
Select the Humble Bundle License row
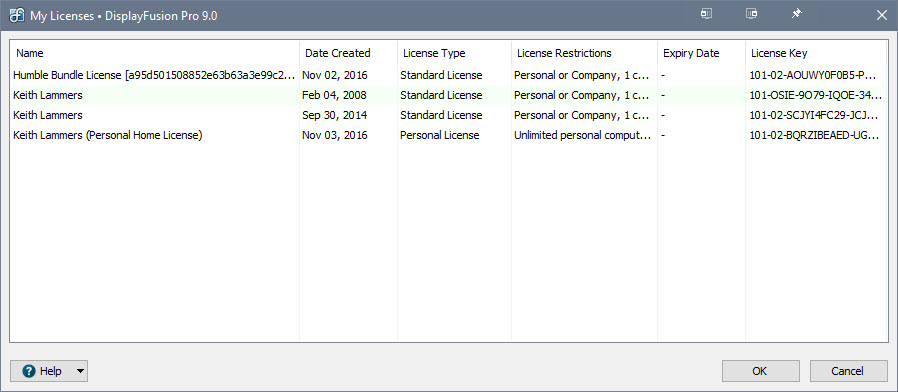pyautogui.click(x=448, y=75)
